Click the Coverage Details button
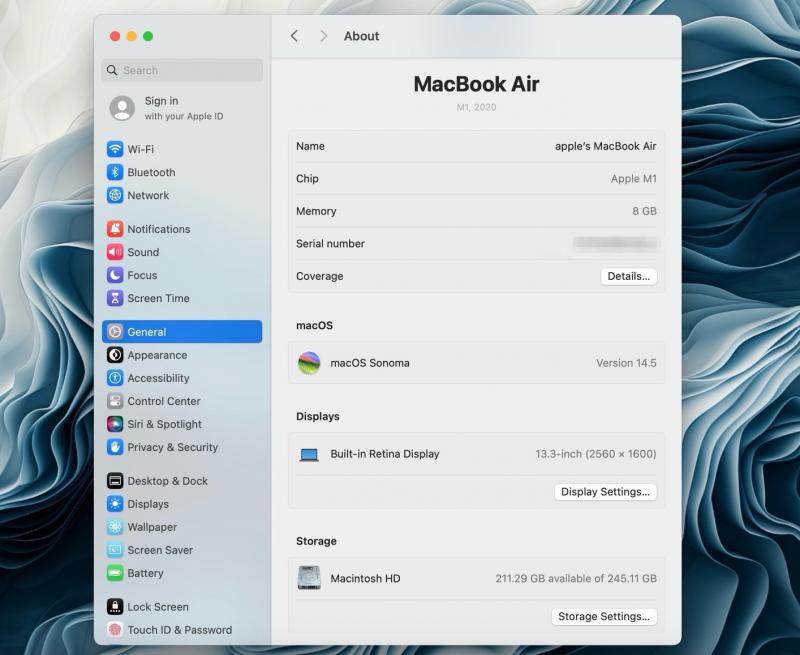 [628, 276]
